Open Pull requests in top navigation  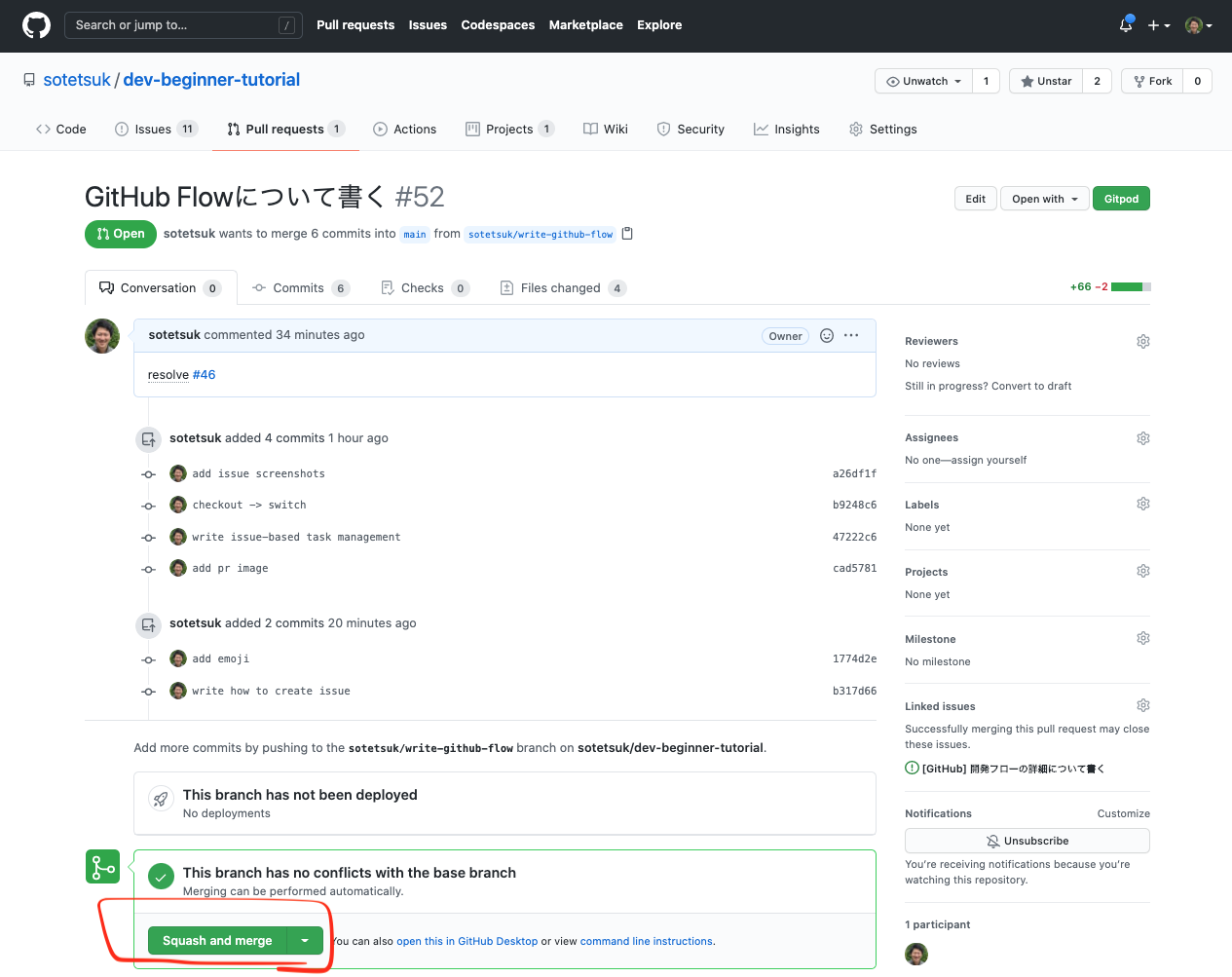pos(355,25)
